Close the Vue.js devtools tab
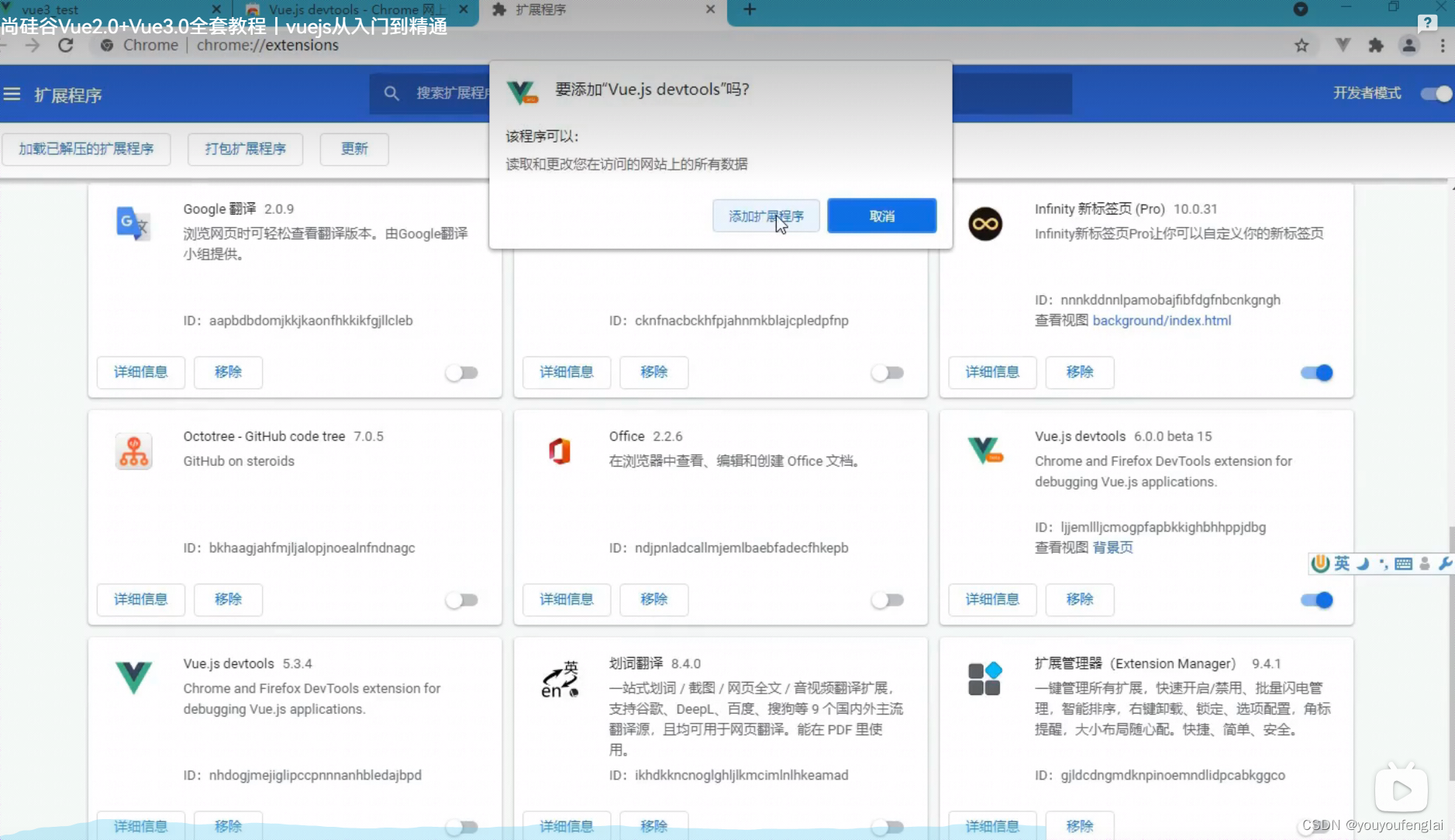This screenshot has height=840, width=1455. coord(463,9)
